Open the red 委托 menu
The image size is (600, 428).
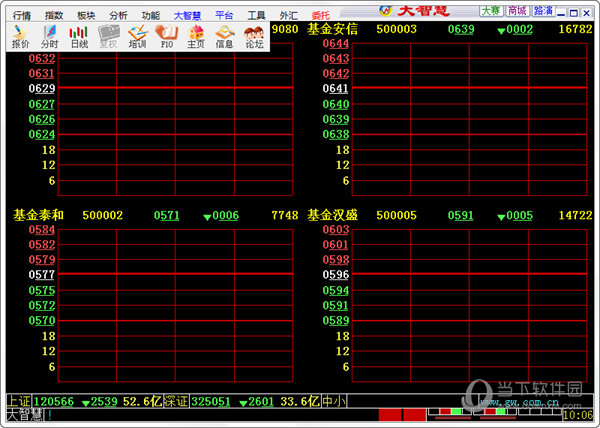click(x=321, y=15)
